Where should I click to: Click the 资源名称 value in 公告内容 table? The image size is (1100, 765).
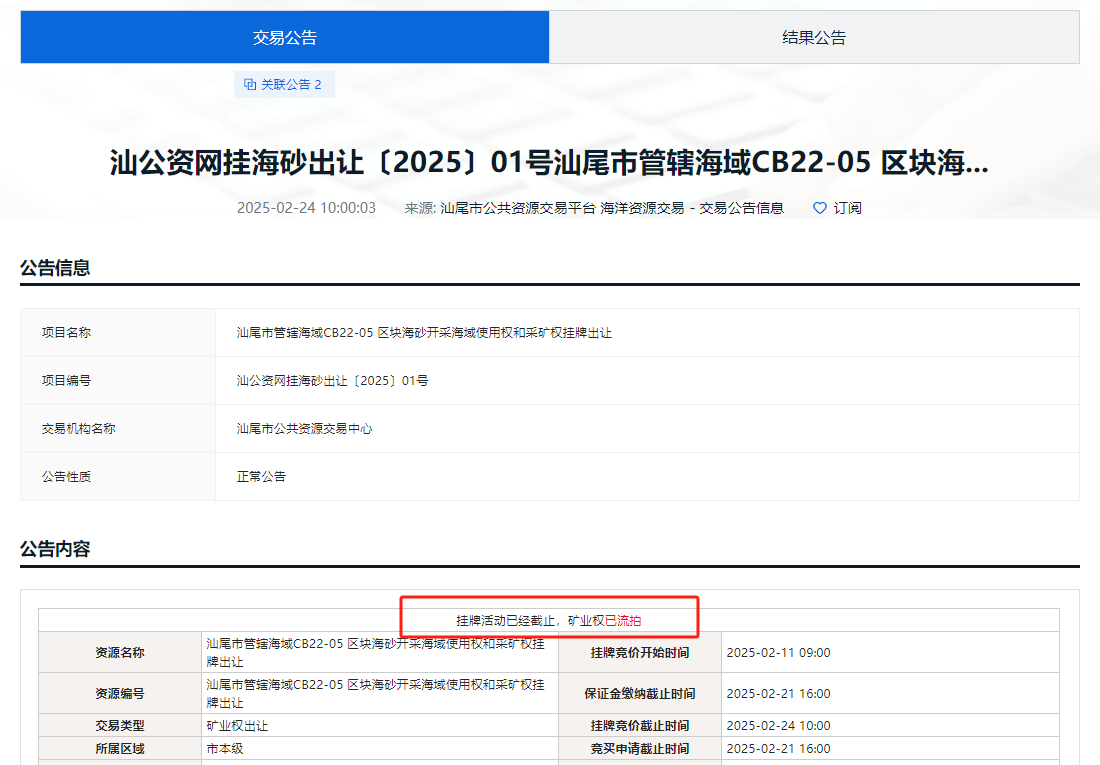tap(375, 652)
